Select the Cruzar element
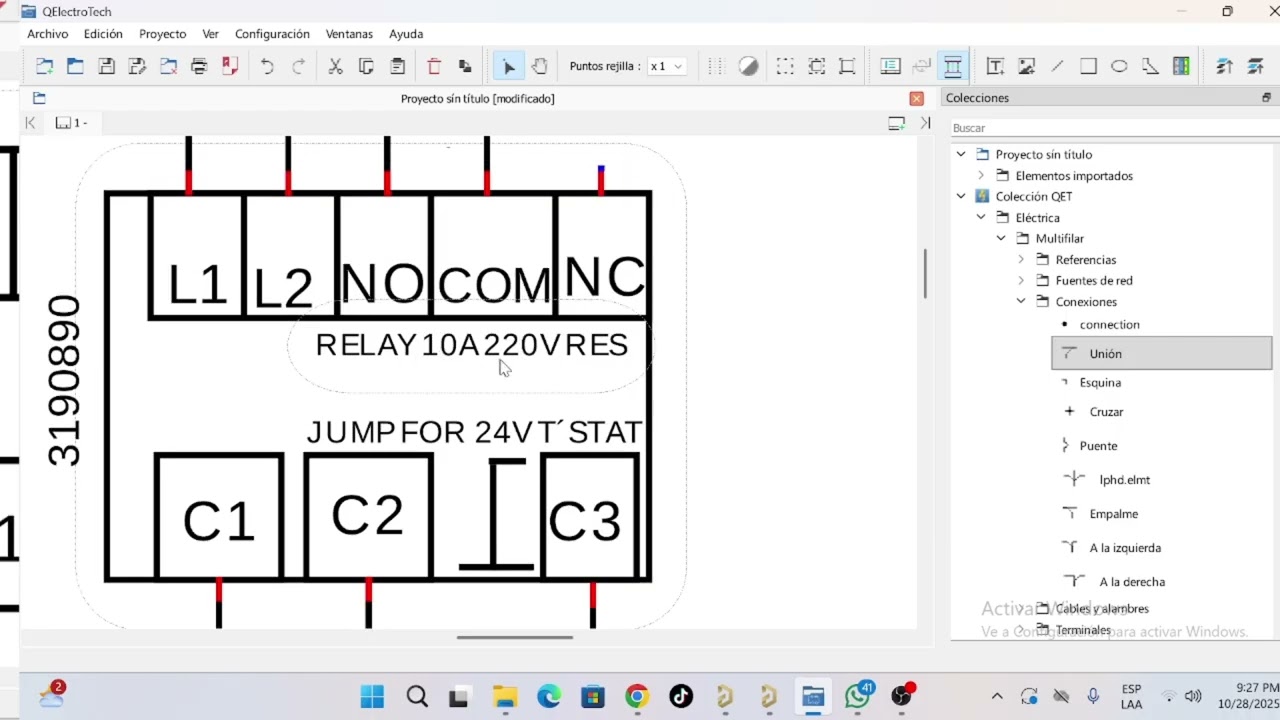This screenshot has height=720, width=1280. [x=1106, y=412]
